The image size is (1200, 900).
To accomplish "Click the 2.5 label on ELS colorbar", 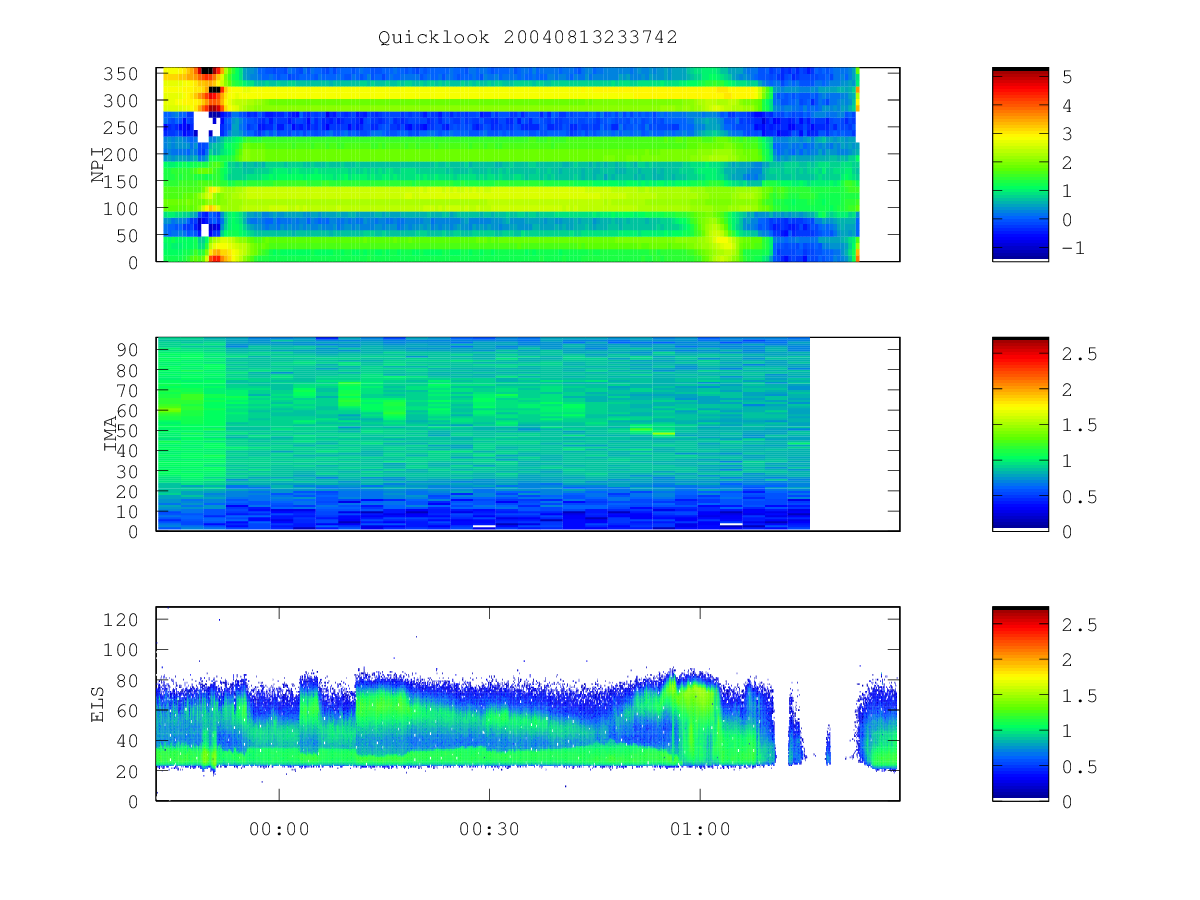I will (1079, 624).
